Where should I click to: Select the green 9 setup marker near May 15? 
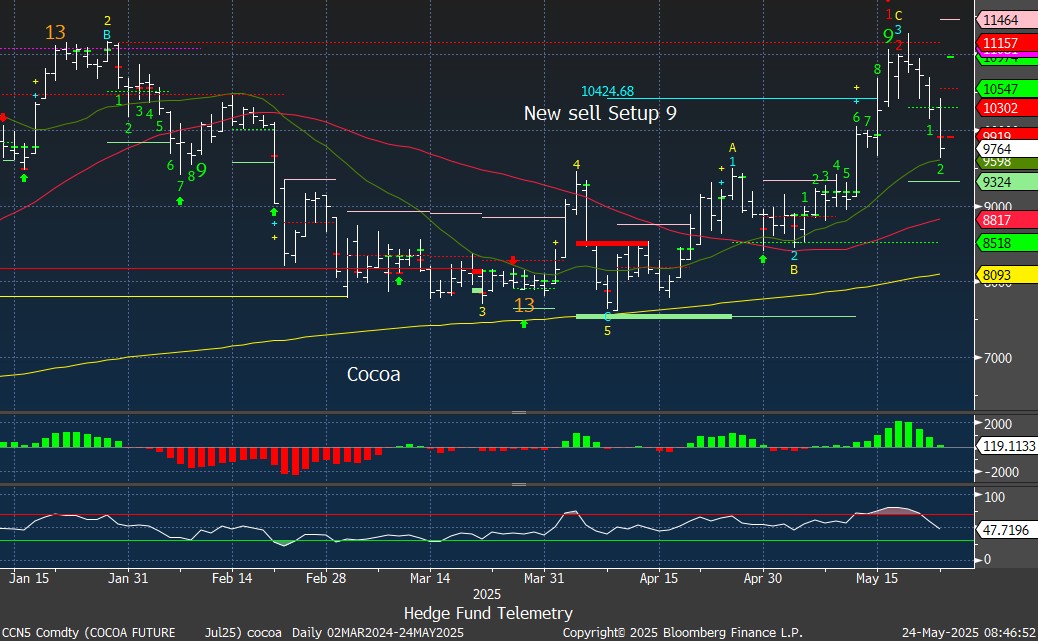[x=888, y=36]
